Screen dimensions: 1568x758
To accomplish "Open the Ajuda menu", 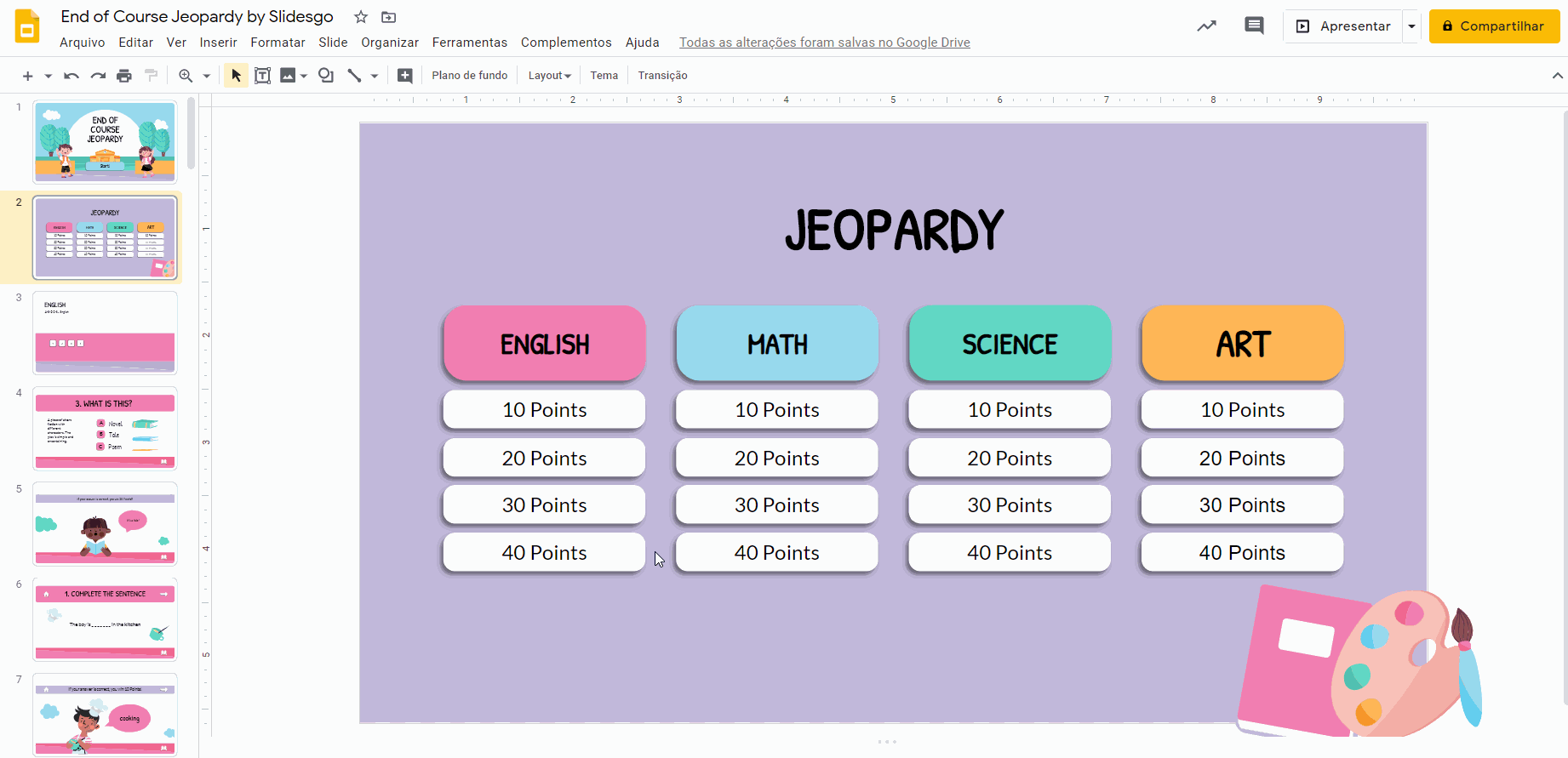I will click(643, 43).
